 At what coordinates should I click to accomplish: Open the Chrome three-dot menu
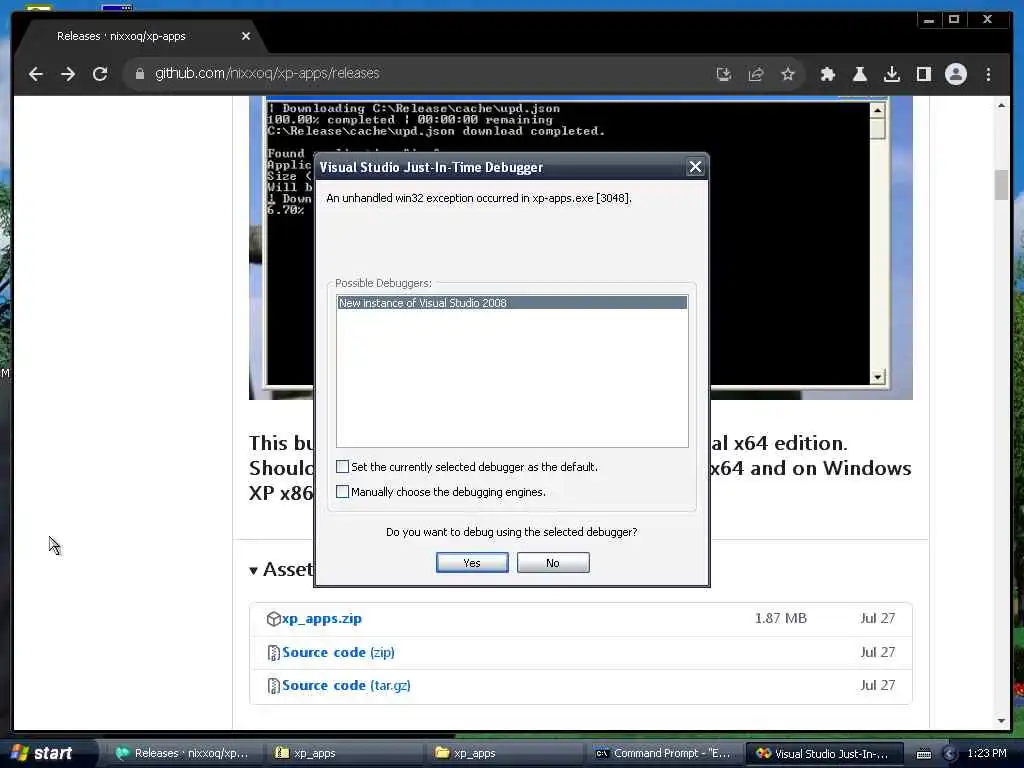click(988, 74)
